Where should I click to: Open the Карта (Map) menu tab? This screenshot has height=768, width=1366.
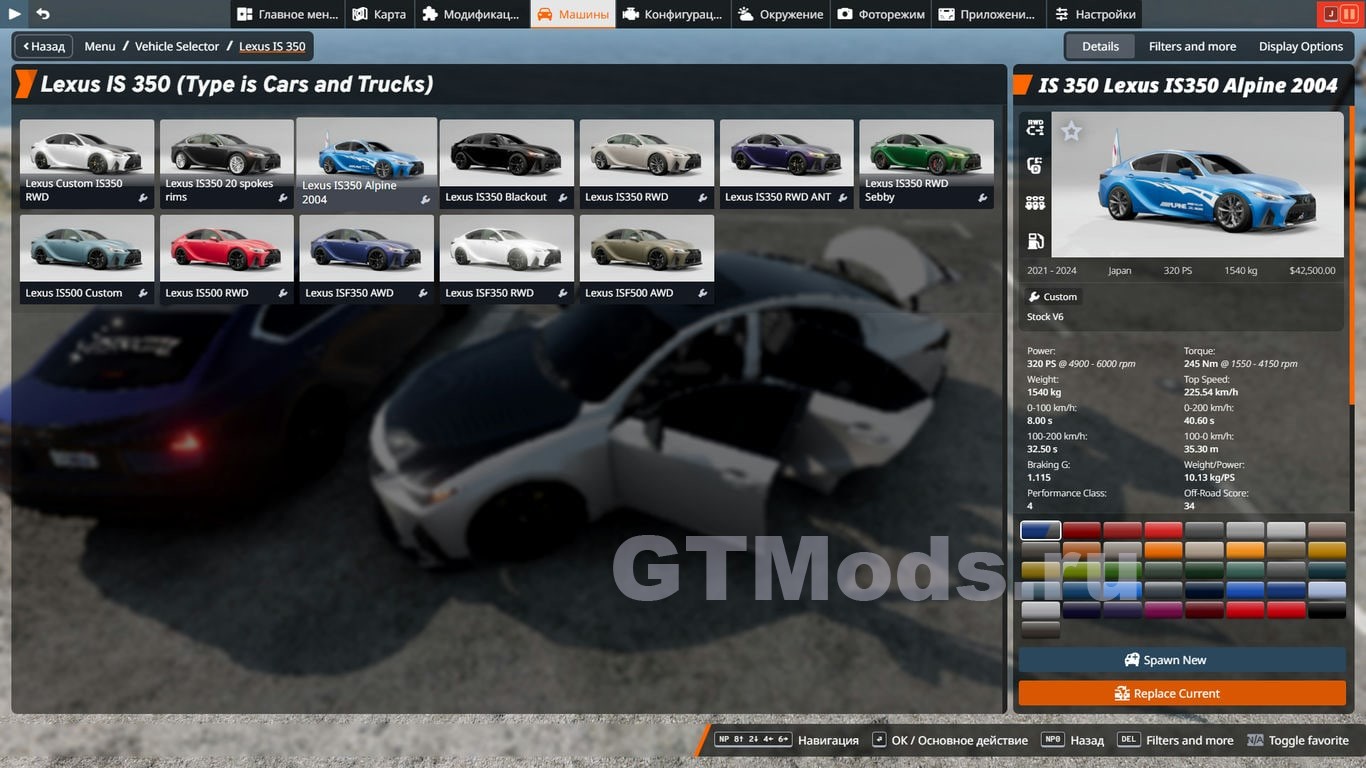(379, 14)
